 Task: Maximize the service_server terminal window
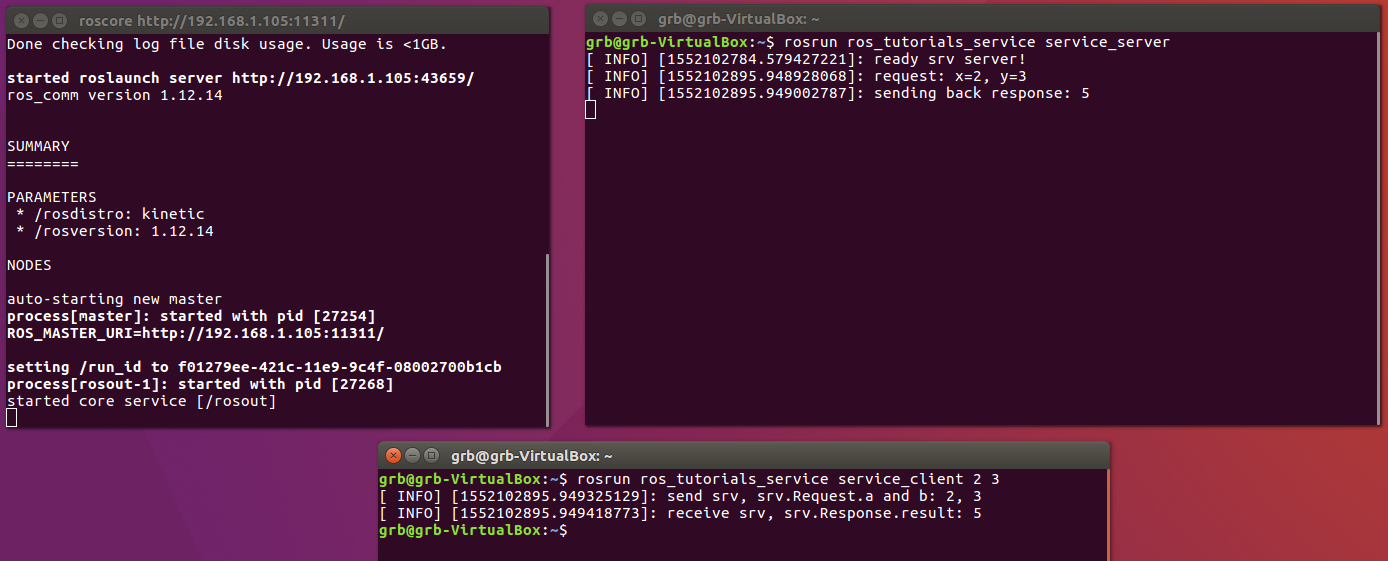tap(638, 18)
